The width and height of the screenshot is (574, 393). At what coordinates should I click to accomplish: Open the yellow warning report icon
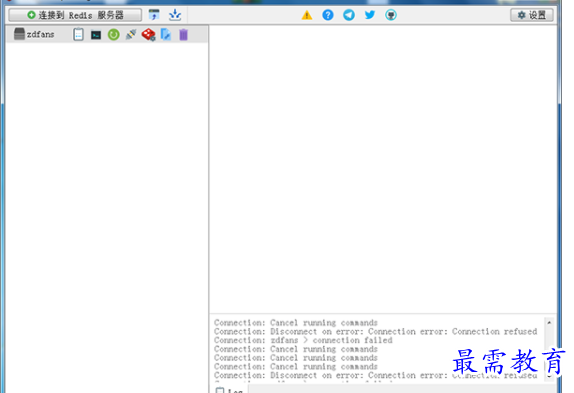[307, 15]
